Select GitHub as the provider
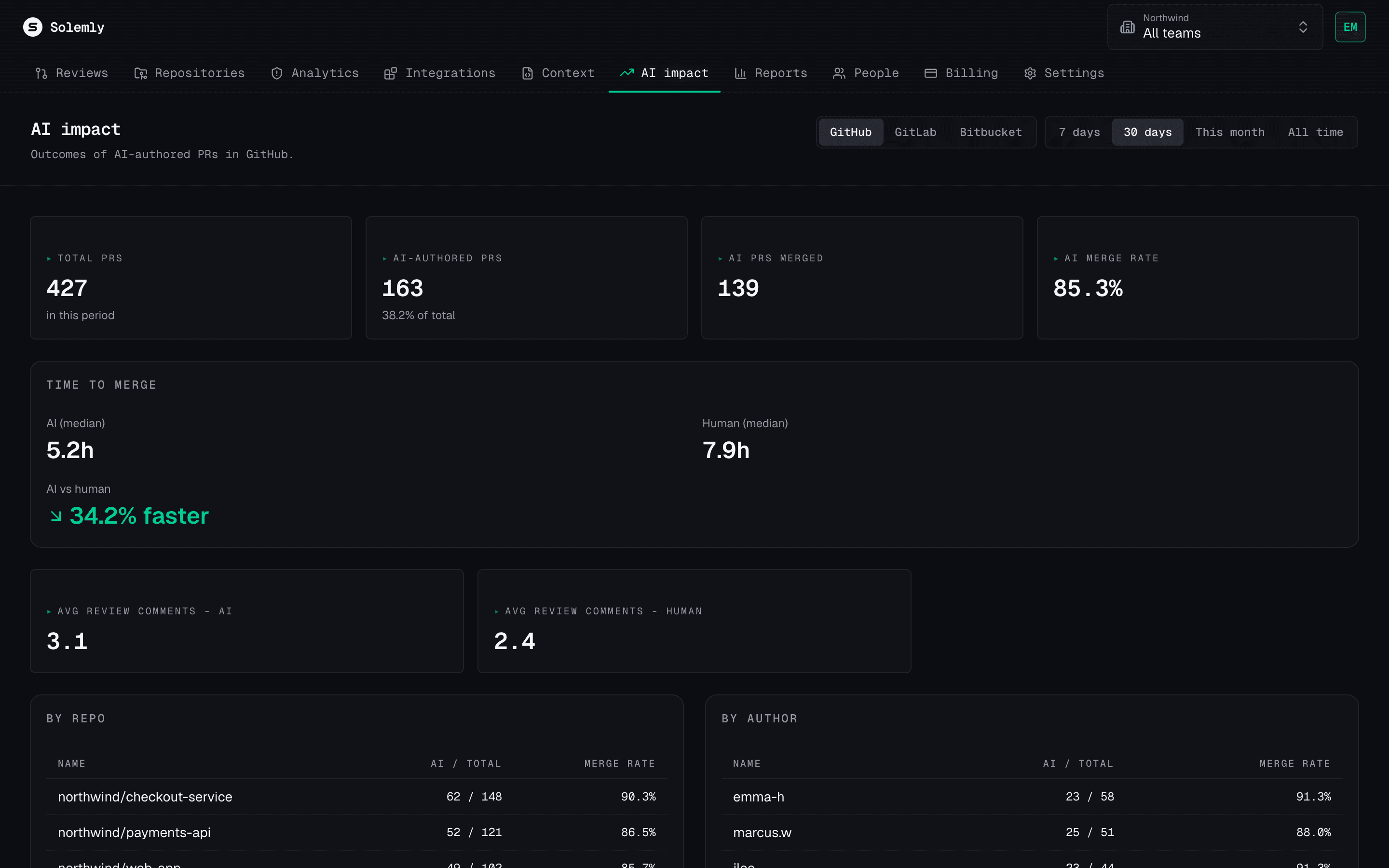1389x868 pixels. (x=851, y=132)
